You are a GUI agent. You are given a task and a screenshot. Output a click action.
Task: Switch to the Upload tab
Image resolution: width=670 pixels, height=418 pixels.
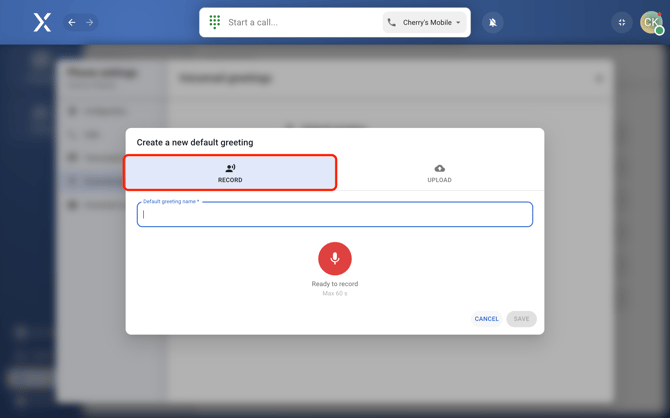point(439,173)
